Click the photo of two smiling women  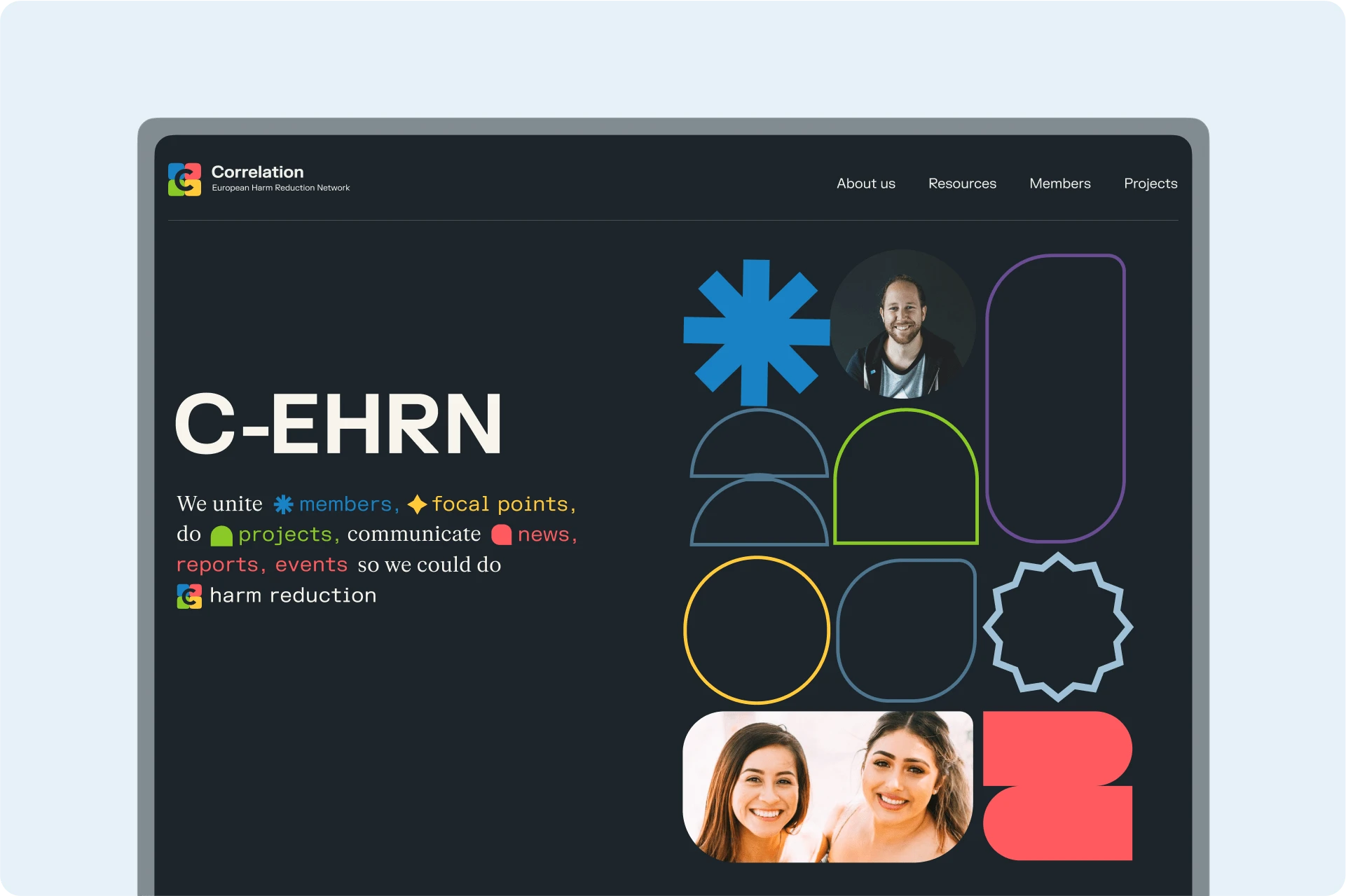827,787
